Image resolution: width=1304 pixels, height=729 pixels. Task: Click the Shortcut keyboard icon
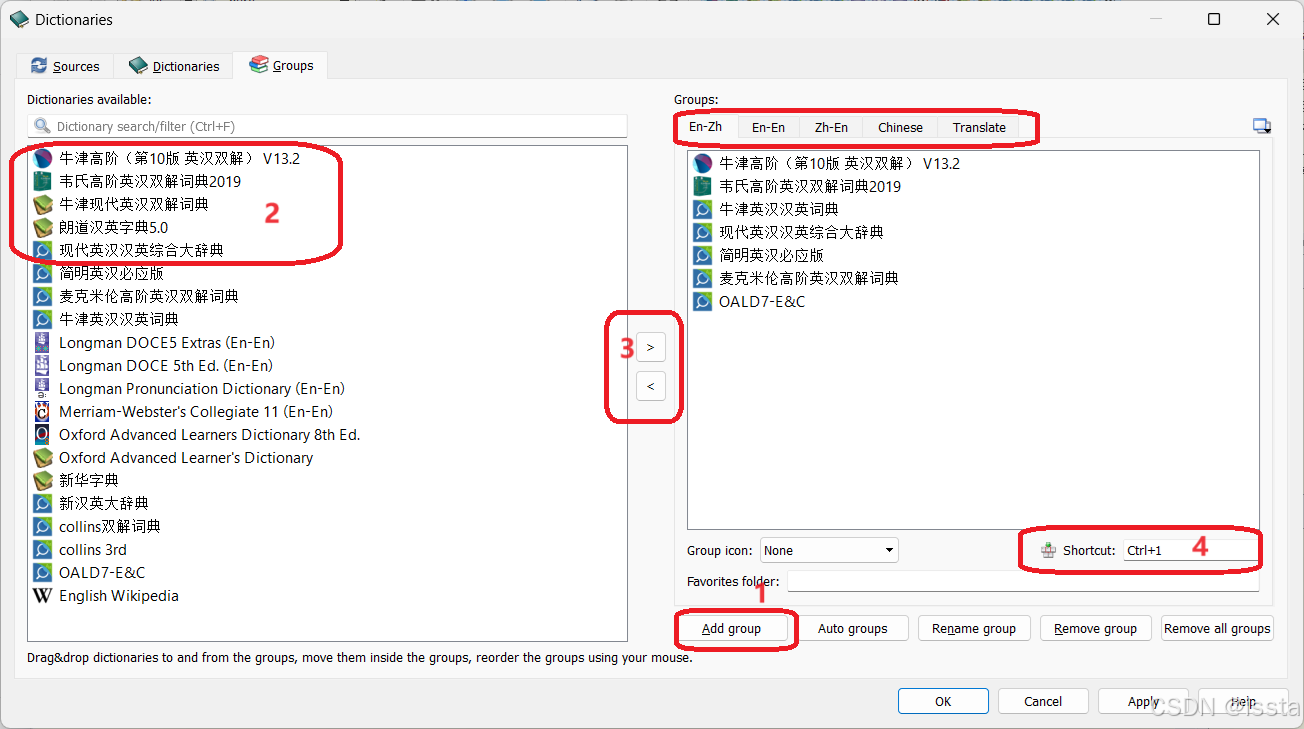point(1048,550)
